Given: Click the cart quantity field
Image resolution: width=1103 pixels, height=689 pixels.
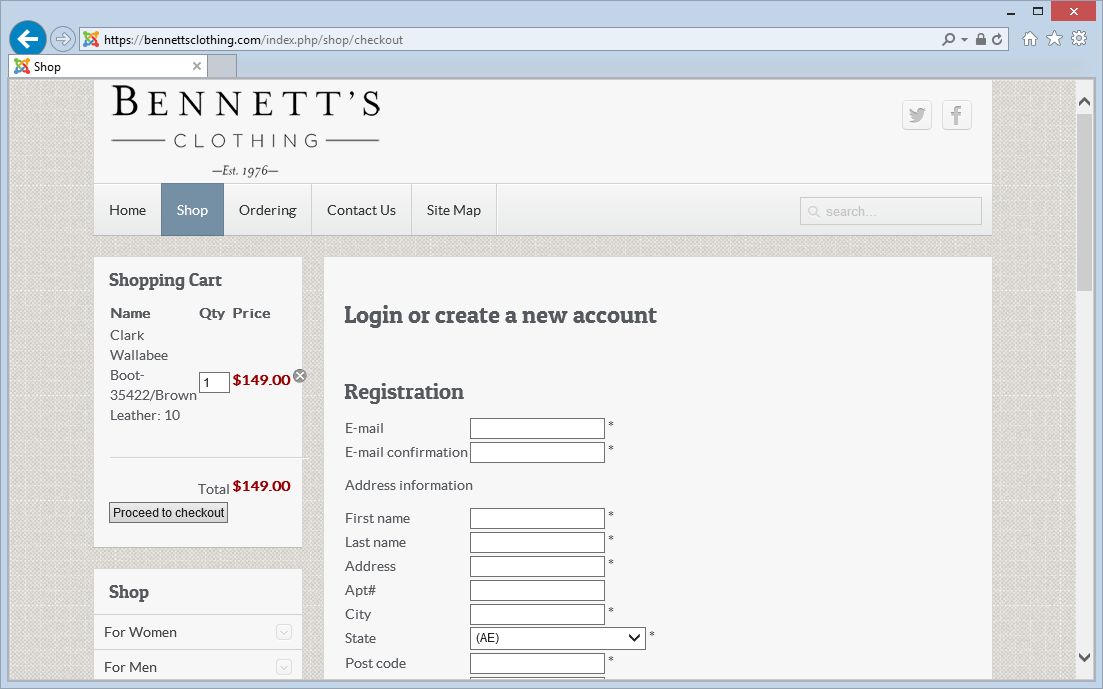Looking at the screenshot, I should click(x=214, y=382).
